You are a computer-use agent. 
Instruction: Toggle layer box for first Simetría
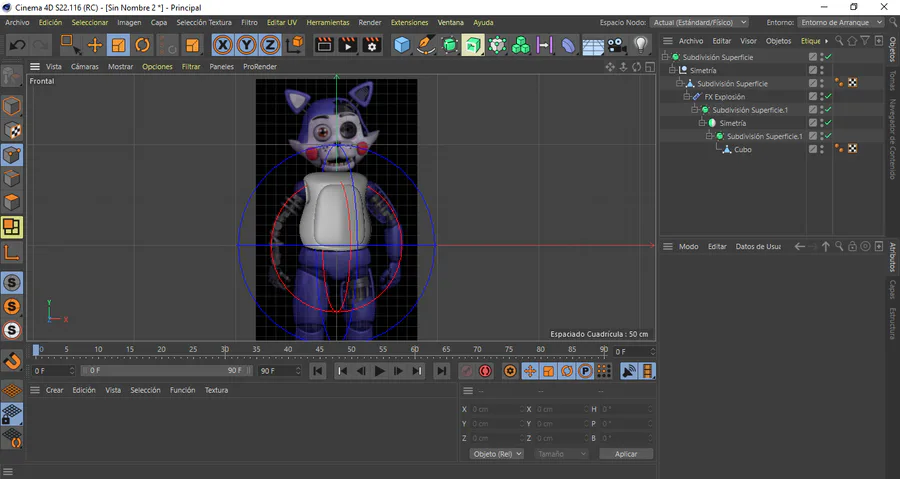[x=813, y=70]
